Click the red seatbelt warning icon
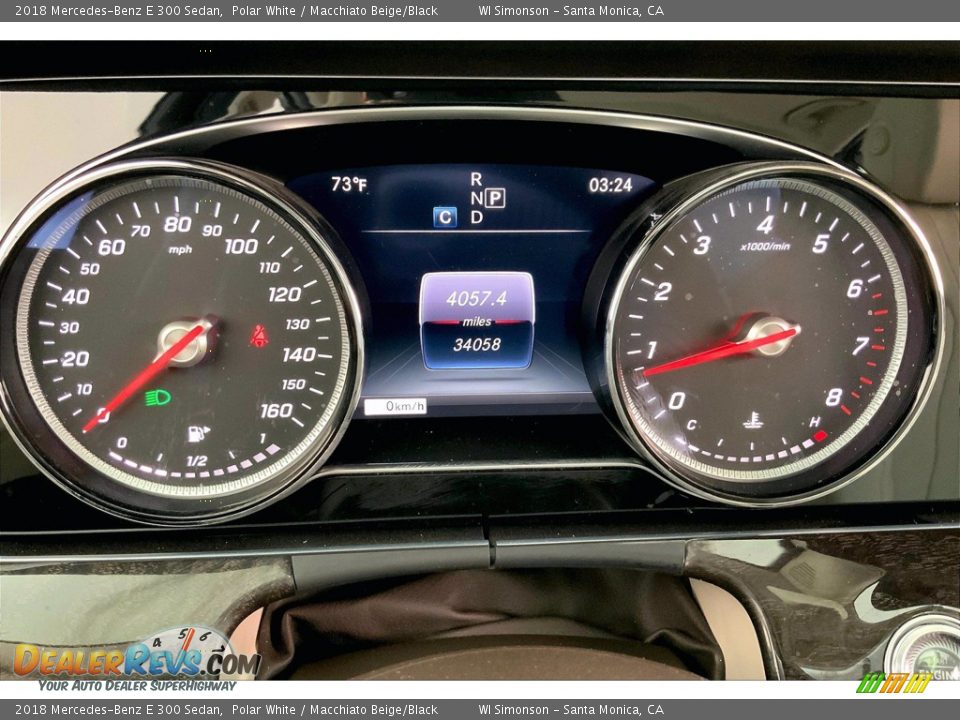960x720 pixels. coord(259,336)
